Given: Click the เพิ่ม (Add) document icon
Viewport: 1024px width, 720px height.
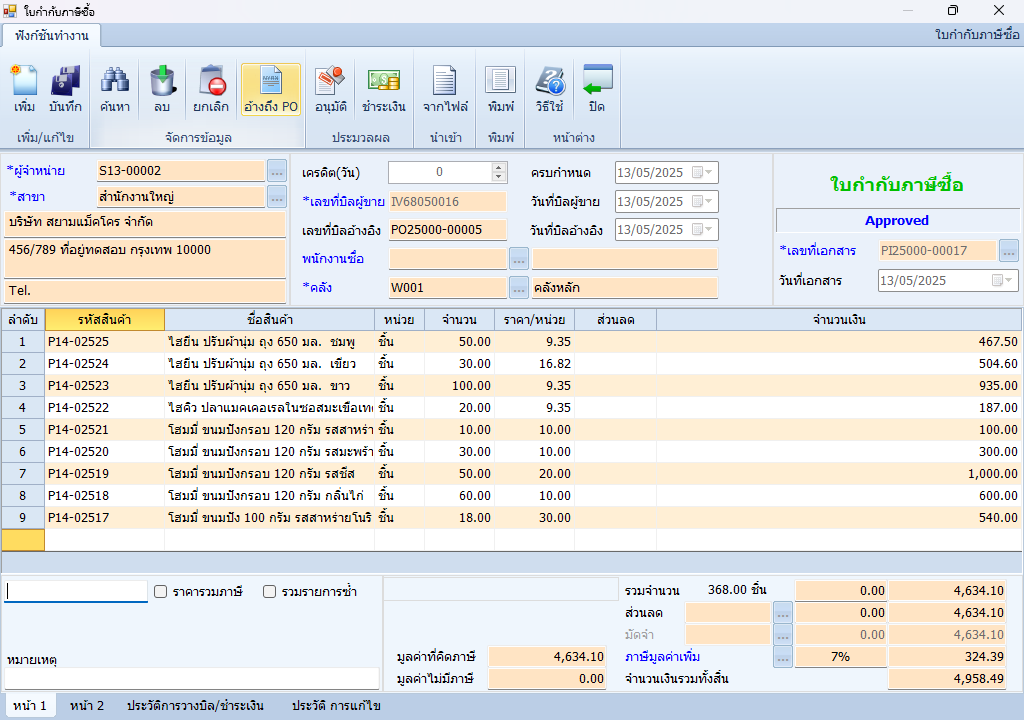Looking at the screenshot, I should (x=25, y=89).
